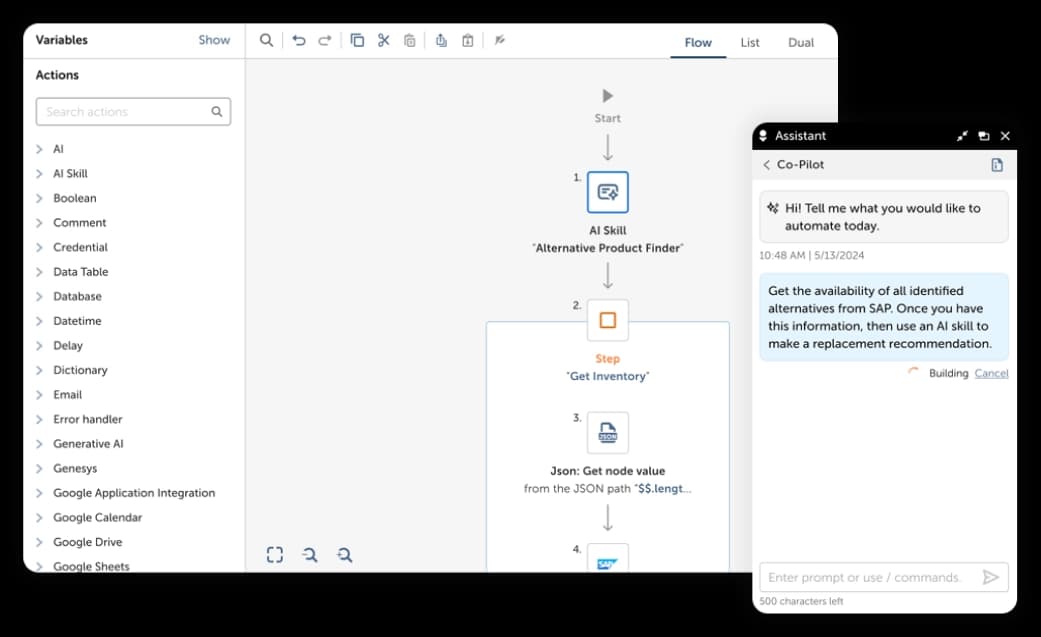Cancel the Building process in Assistant

[991, 372]
